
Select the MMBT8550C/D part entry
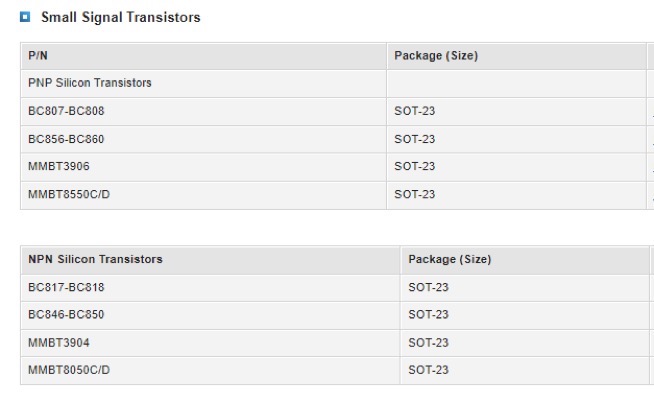click(x=69, y=194)
